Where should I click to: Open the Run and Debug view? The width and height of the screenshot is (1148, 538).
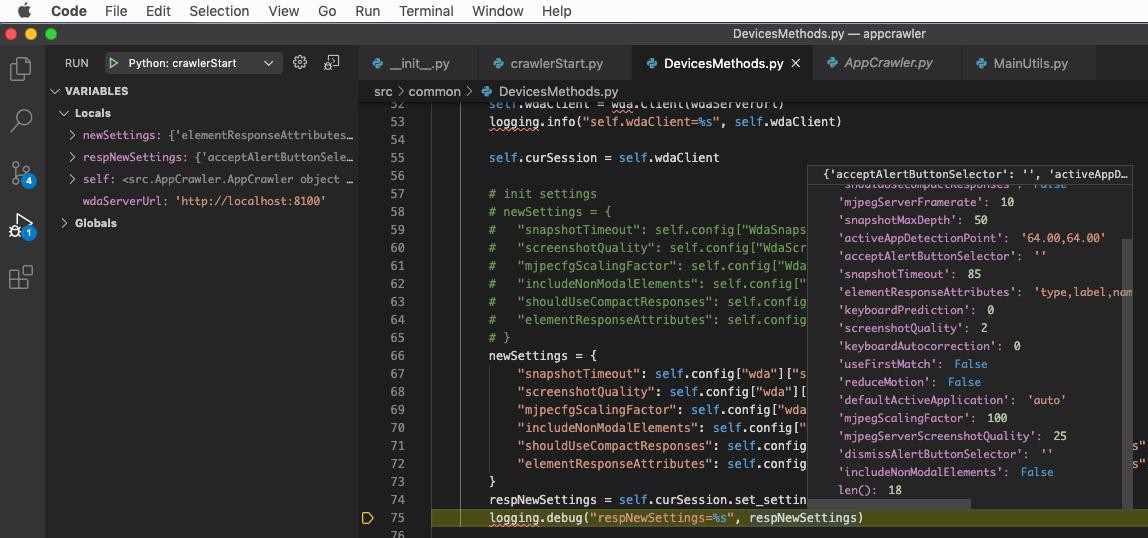(x=22, y=225)
